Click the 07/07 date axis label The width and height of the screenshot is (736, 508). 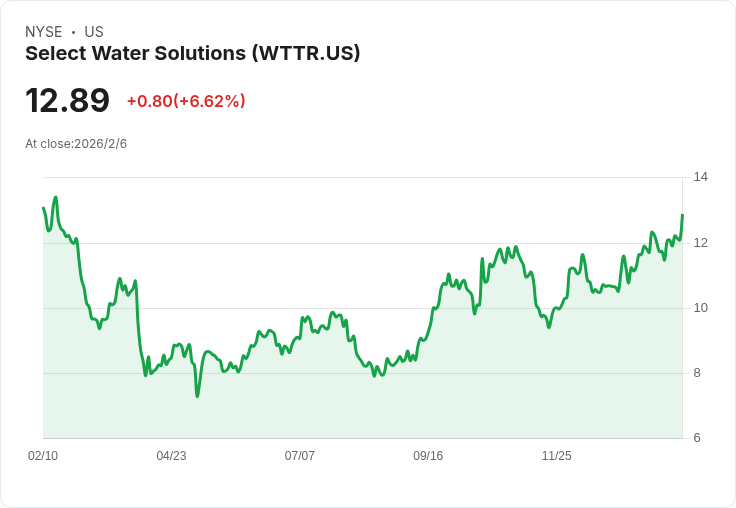[299, 455]
